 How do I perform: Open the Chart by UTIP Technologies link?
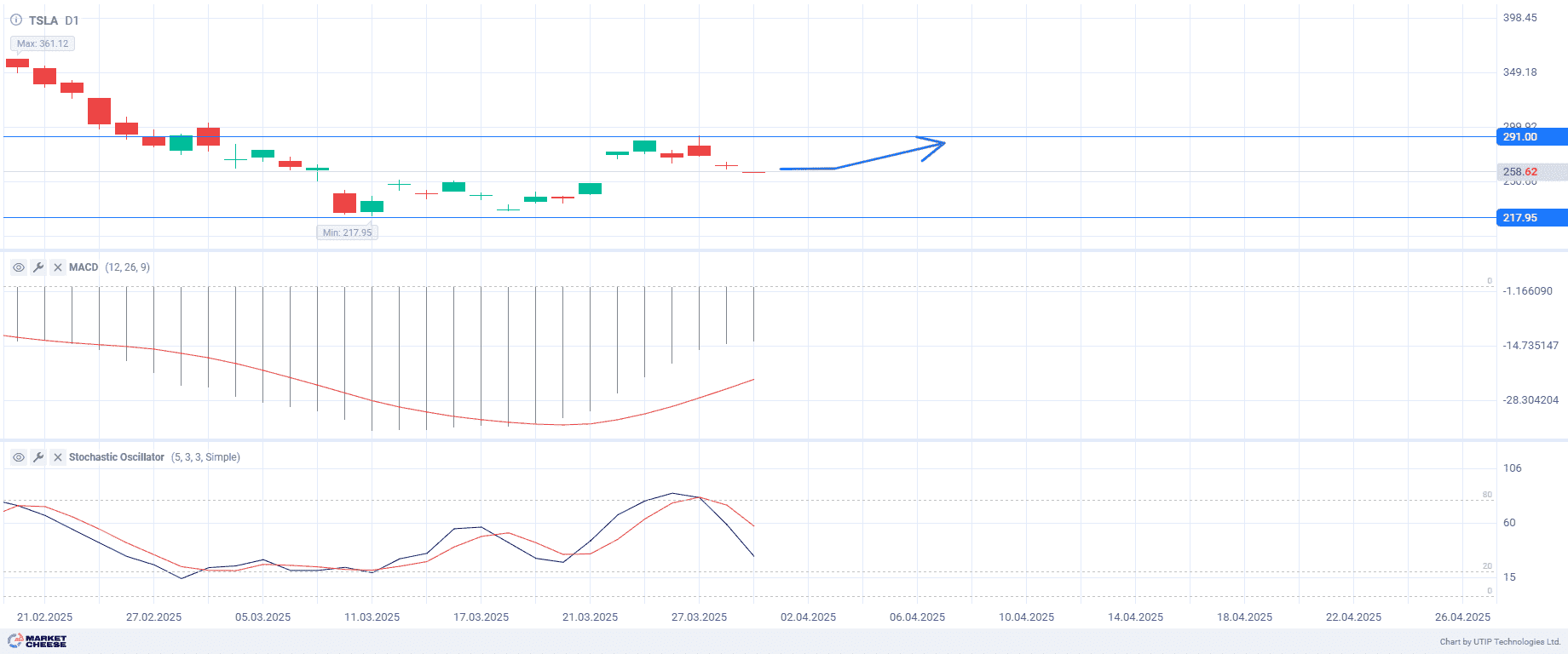point(1500,642)
